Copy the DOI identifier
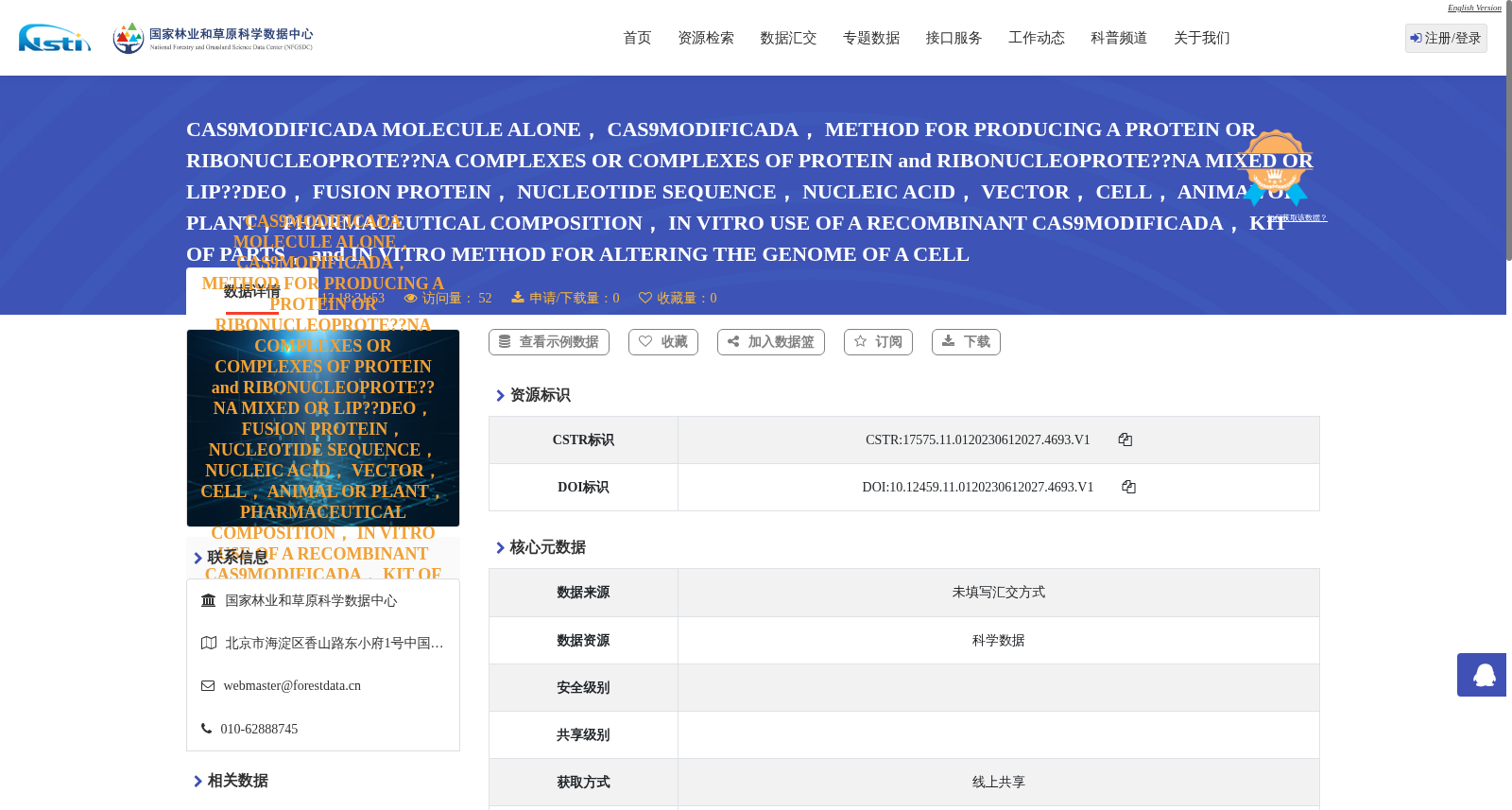 1128,487
